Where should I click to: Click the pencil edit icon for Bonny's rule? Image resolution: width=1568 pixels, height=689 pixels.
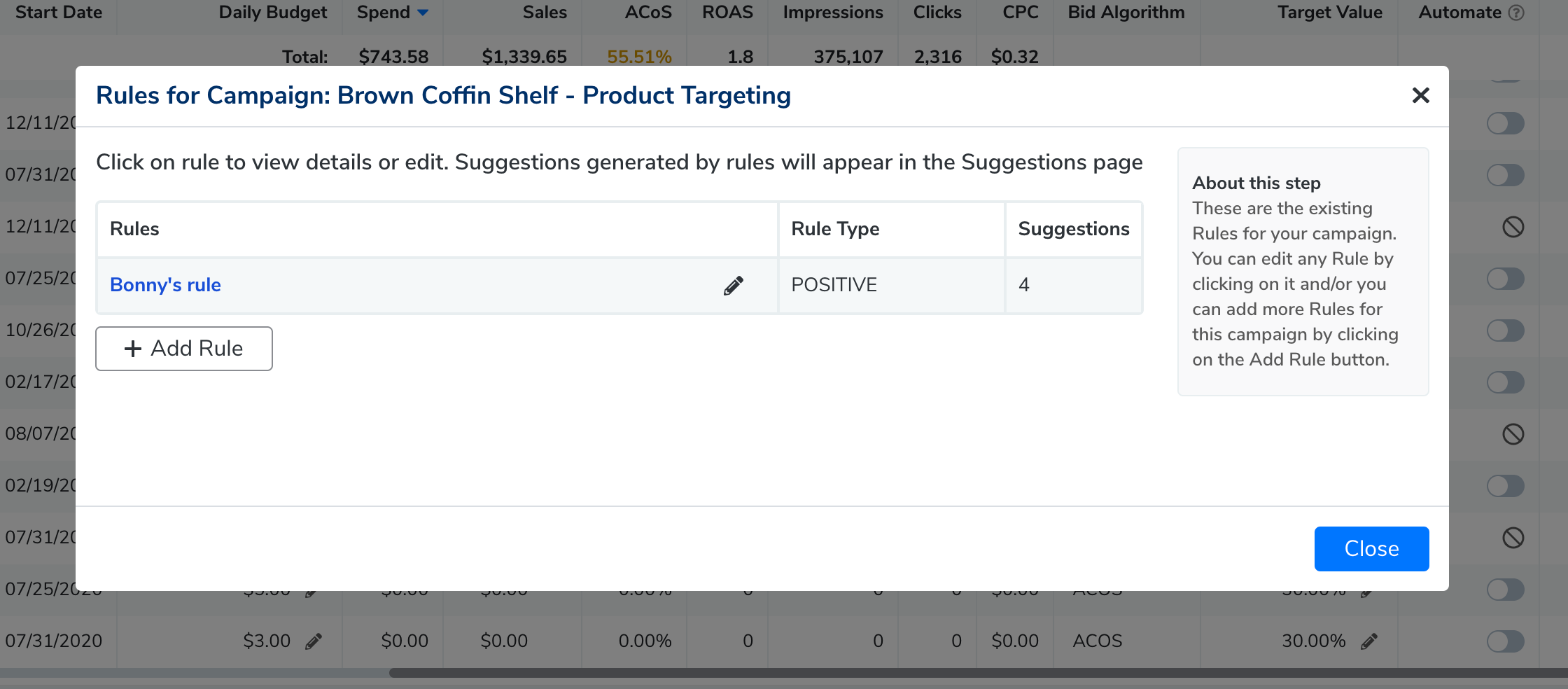tap(733, 286)
